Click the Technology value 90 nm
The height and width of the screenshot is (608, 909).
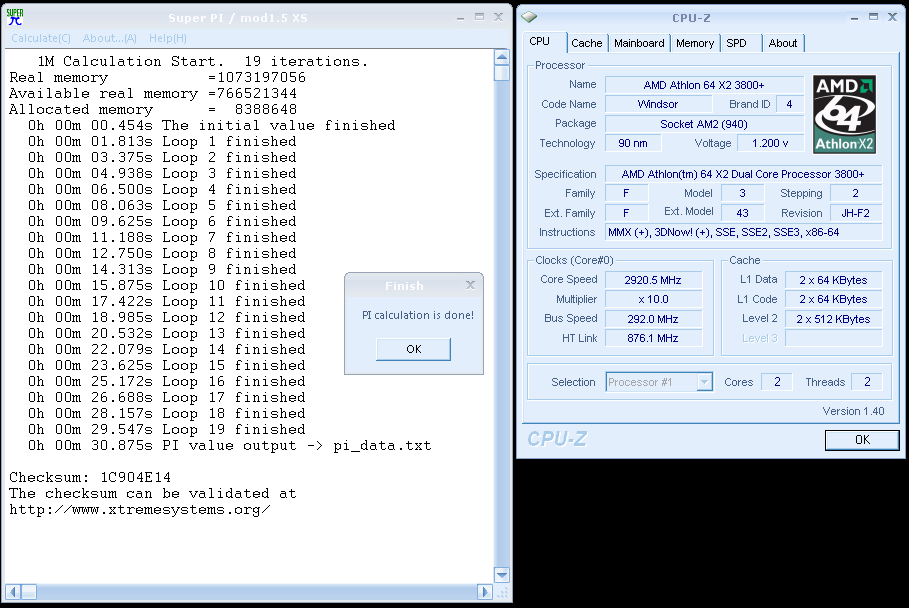pos(632,143)
